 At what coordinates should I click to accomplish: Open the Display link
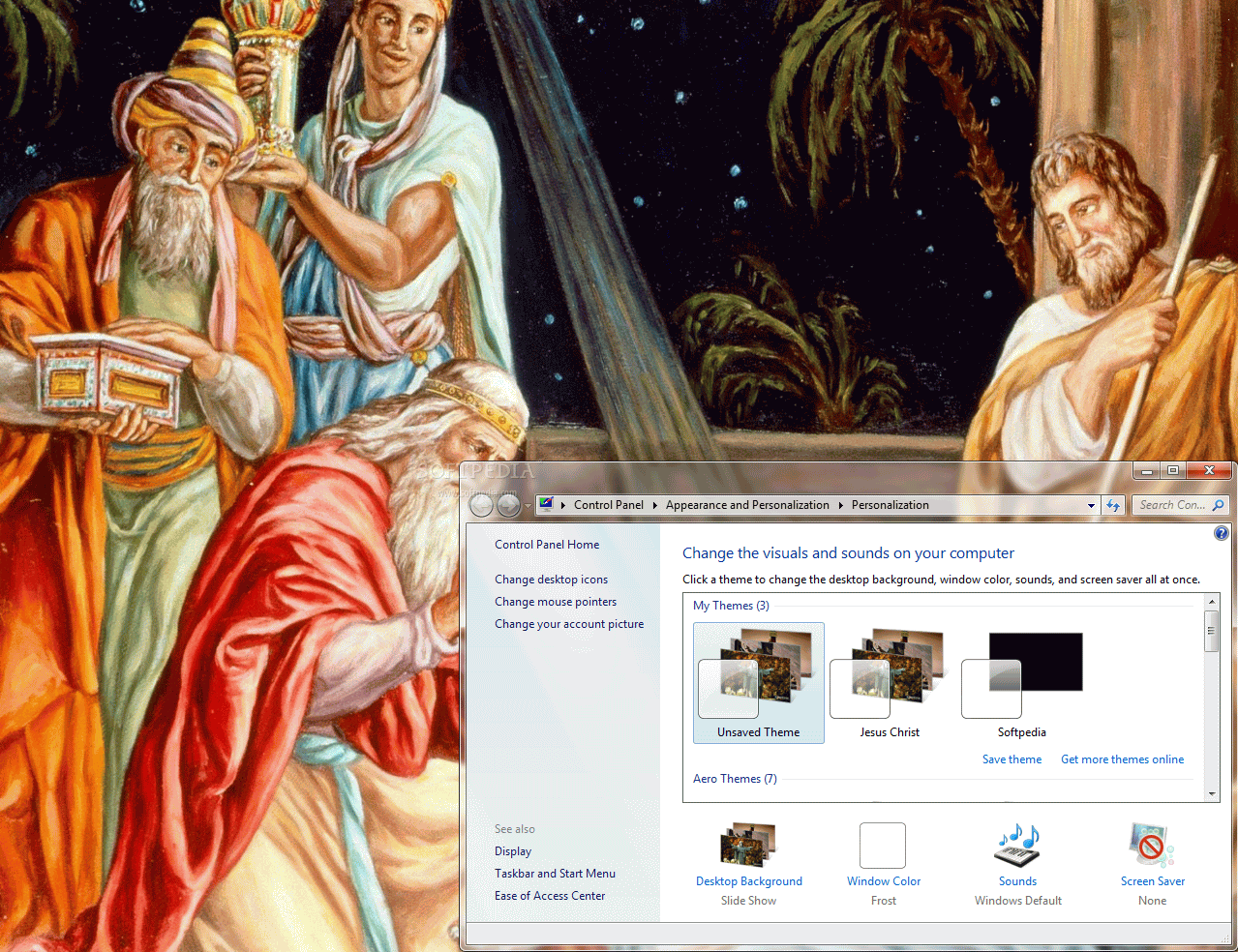(513, 851)
